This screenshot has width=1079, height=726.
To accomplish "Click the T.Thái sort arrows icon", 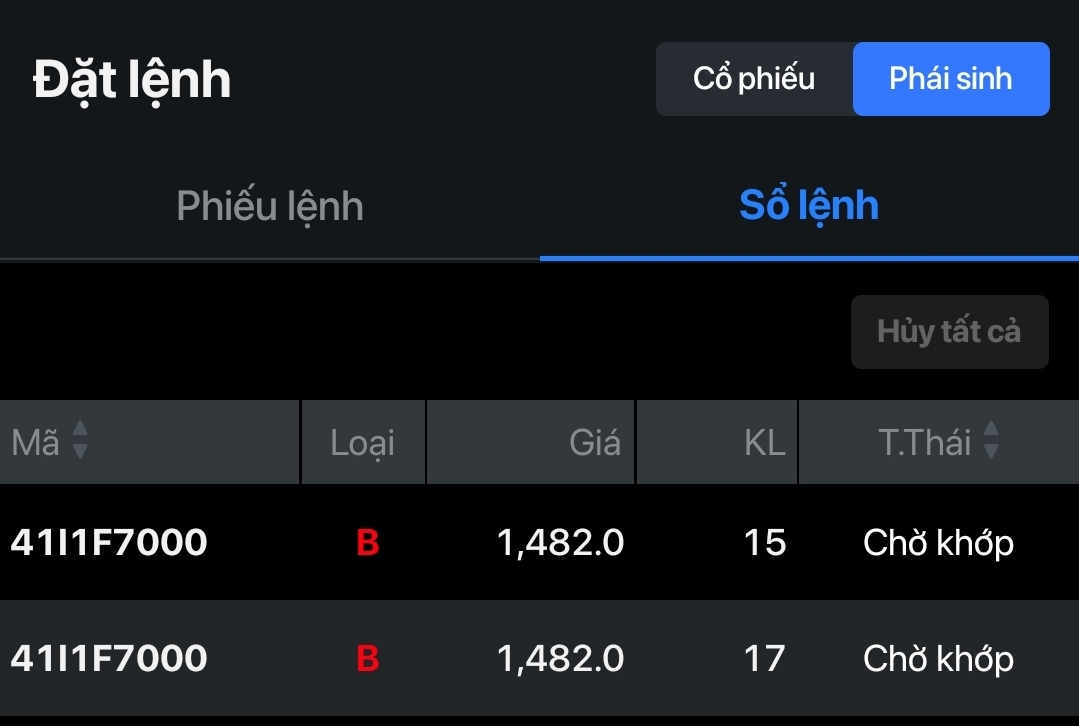I will (x=991, y=439).
